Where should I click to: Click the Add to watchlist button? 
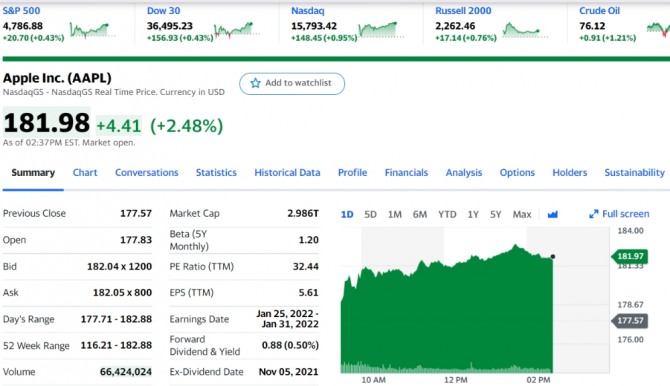click(x=292, y=83)
